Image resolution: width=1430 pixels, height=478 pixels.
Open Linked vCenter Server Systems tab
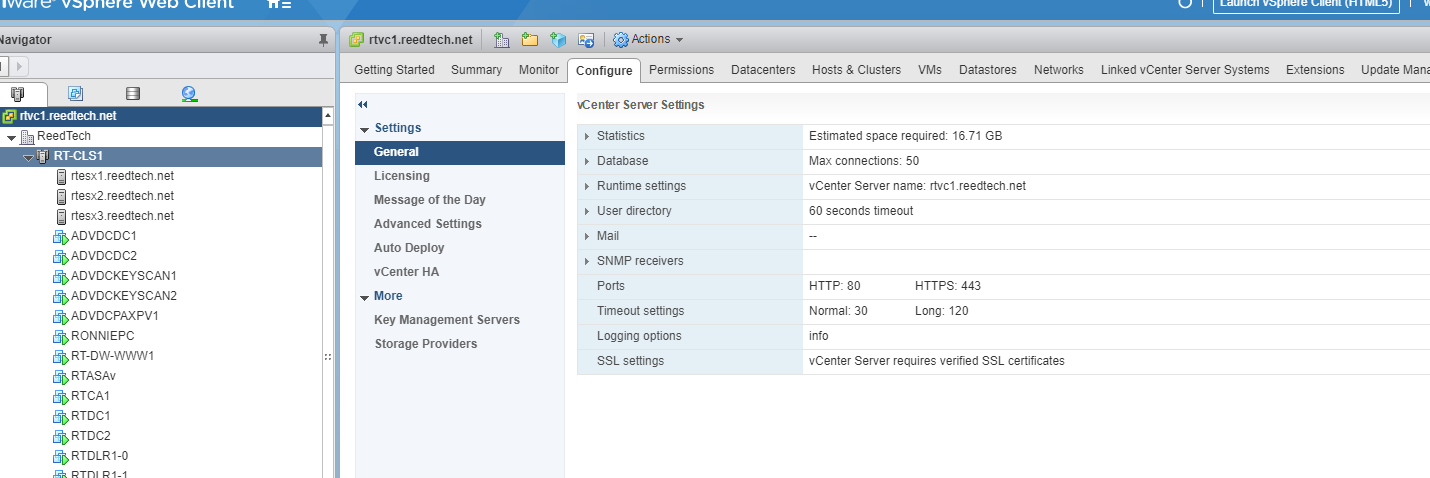point(1185,70)
